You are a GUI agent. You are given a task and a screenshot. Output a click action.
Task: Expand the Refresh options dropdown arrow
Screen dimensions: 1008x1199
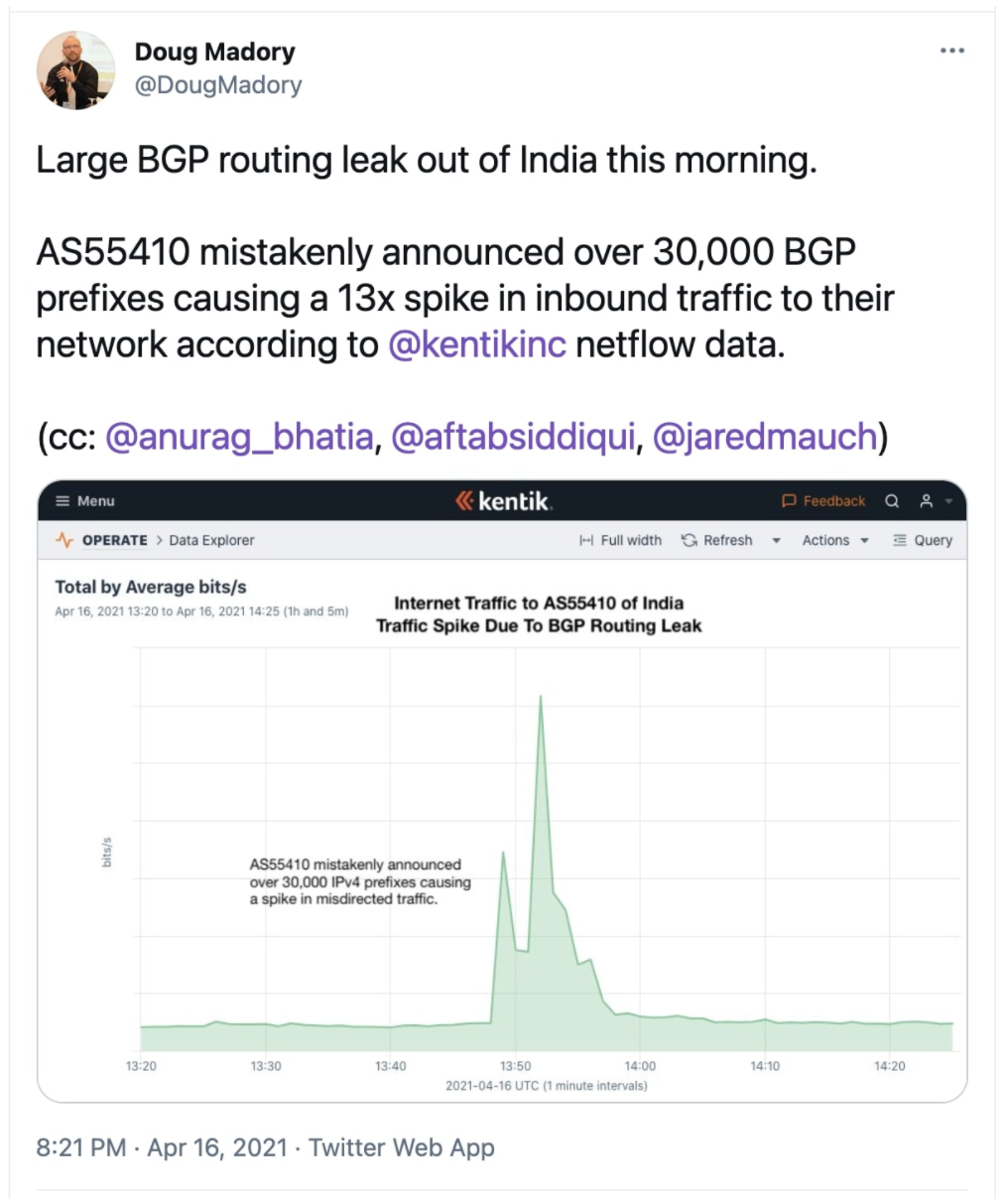point(776,541)
